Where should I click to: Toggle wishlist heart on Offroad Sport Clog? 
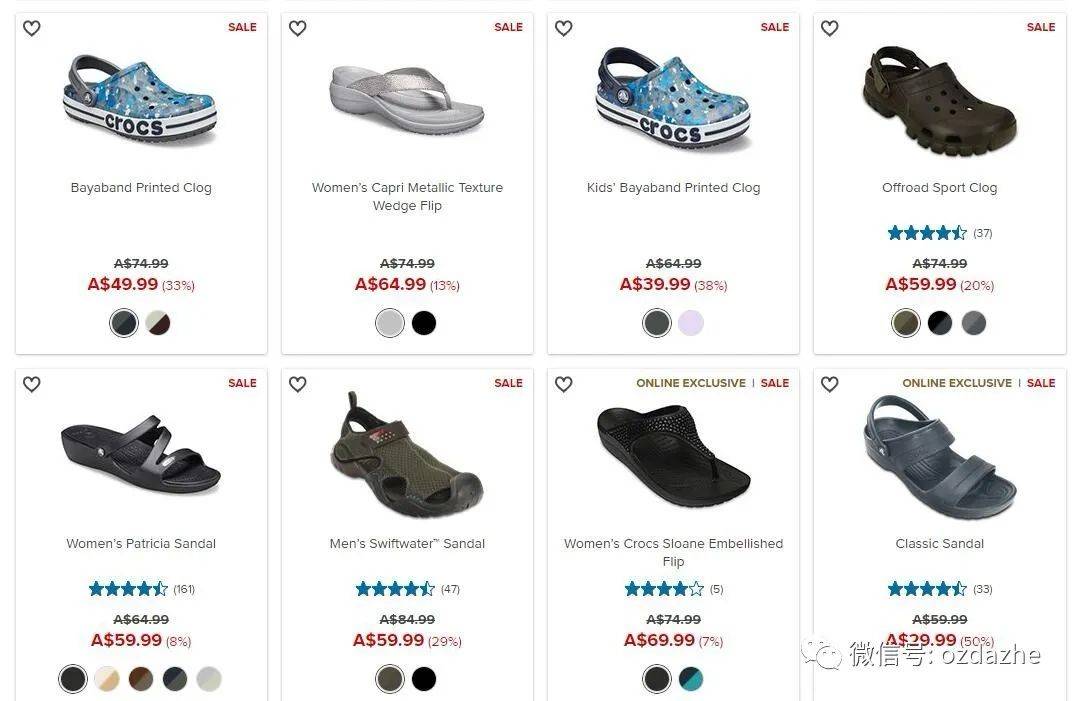pos(830,28)
